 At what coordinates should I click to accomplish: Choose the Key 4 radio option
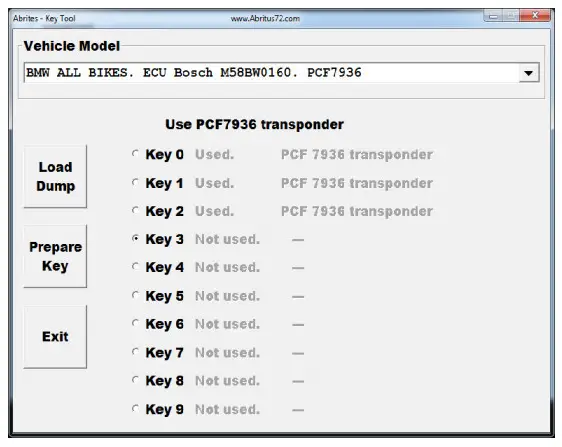[x=135, y=266]
